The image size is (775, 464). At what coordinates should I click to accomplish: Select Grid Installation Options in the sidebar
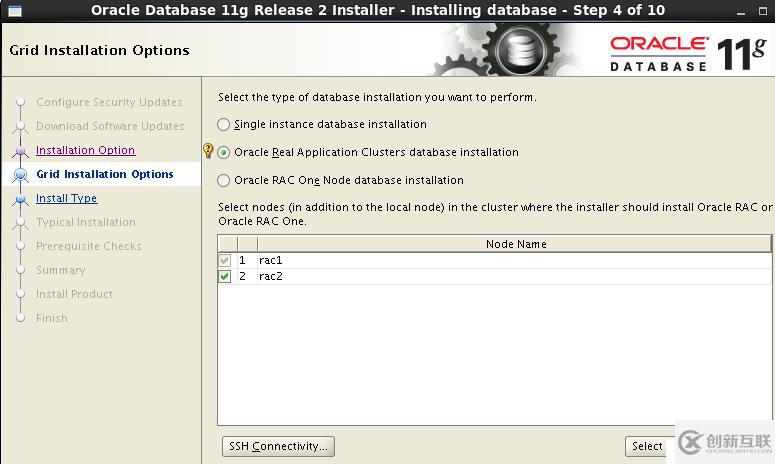[x=105, y=174]
